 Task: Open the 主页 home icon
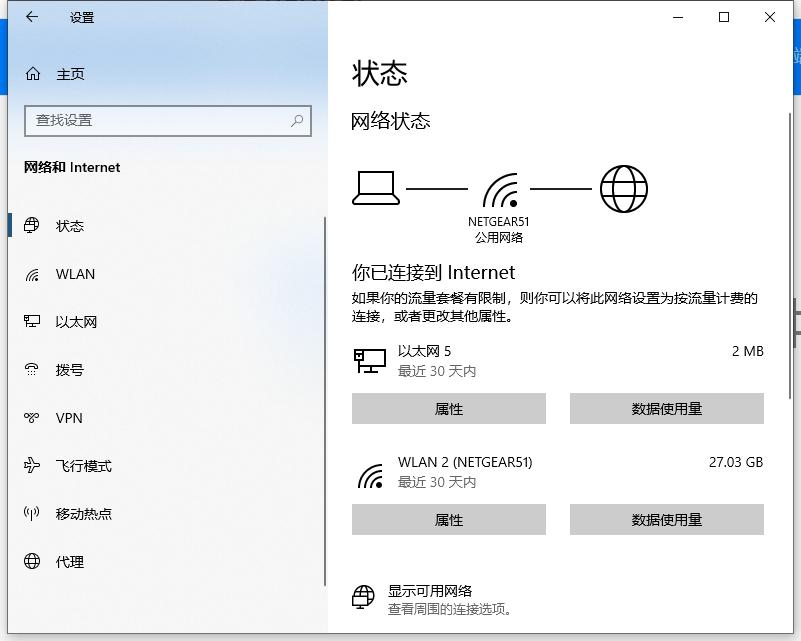pyautogui.click(x=32, y=73)
